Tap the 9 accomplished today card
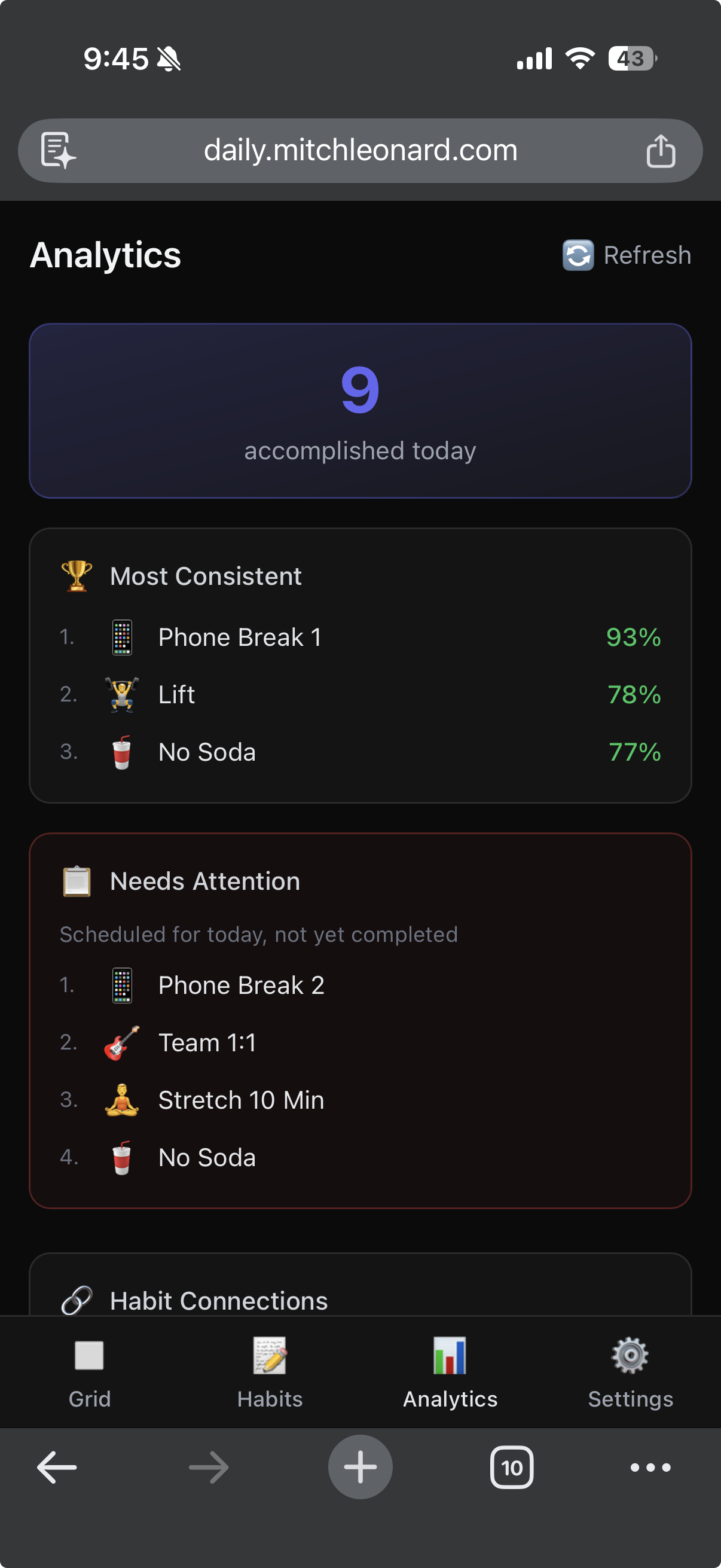This screenshot has width=721, height=1568. coord(360,411)
